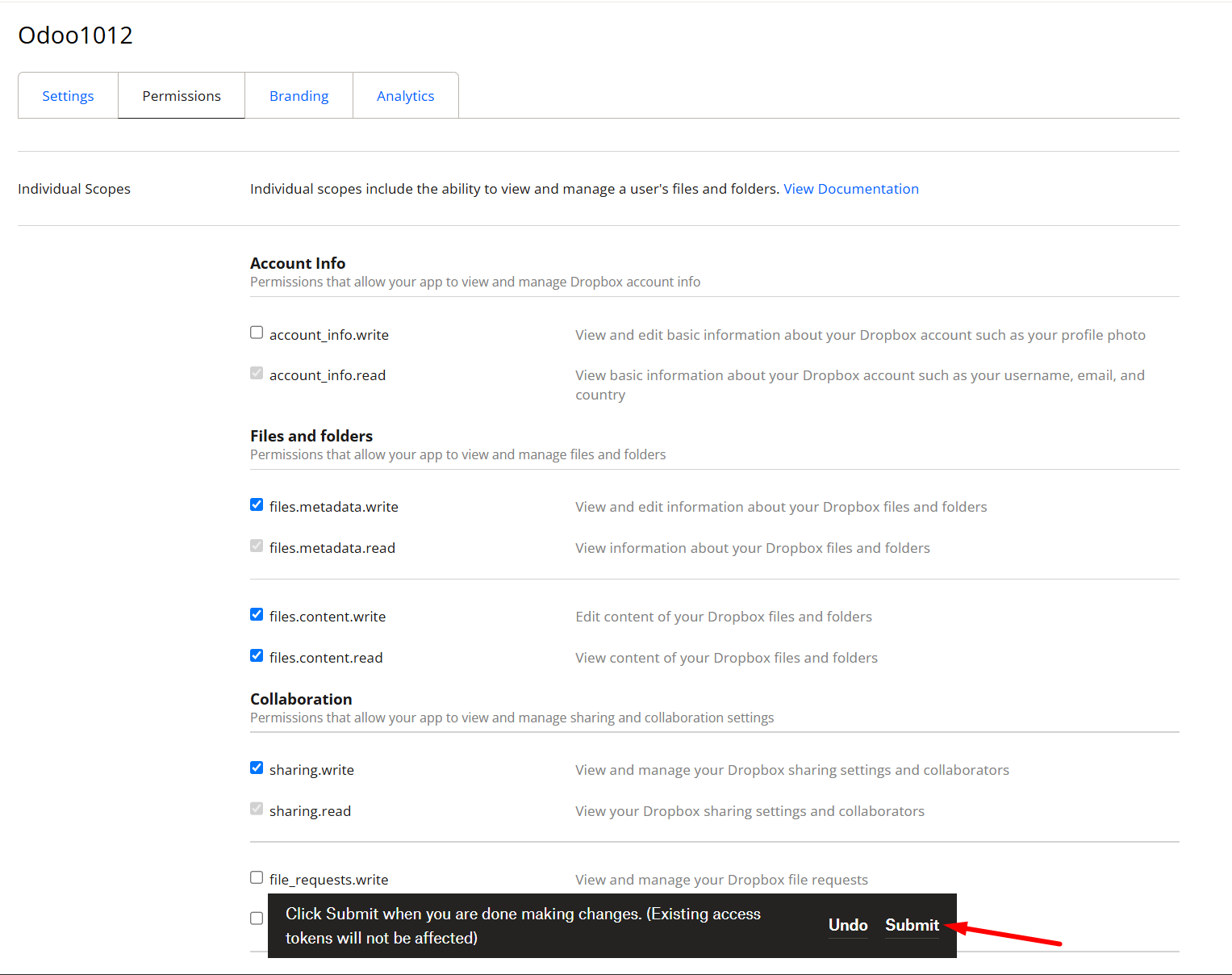Screen dimensions: 1232x975
Task: Click the "Individual scopes include the ability" sentence
Action: (x=515, y=189)
